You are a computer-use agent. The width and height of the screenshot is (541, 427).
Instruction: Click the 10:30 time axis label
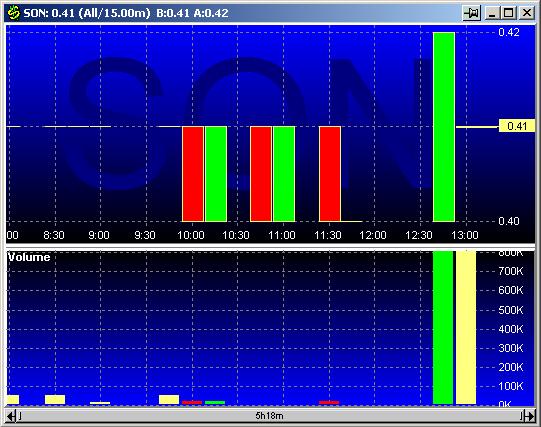point(236,235)
